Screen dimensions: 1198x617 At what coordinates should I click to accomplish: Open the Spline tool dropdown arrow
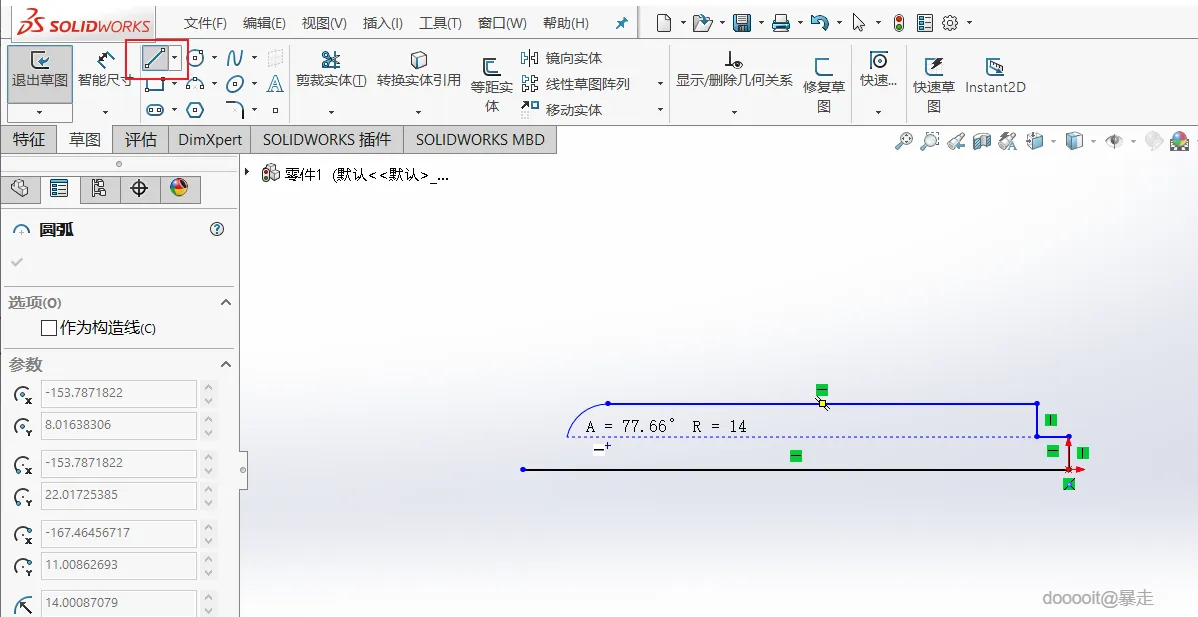coord(254,58)
